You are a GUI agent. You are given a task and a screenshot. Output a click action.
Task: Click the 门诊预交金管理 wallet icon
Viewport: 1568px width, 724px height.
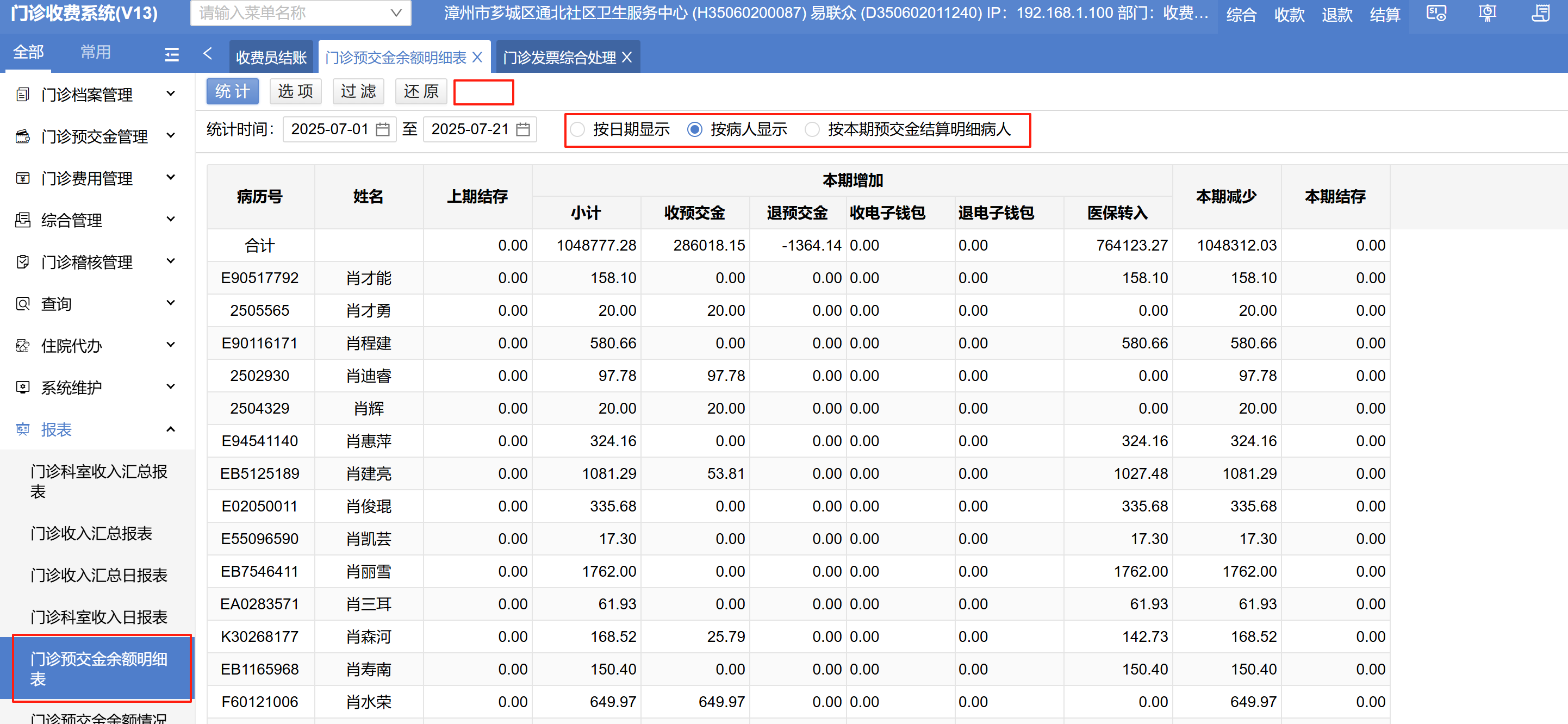point(22,136)
